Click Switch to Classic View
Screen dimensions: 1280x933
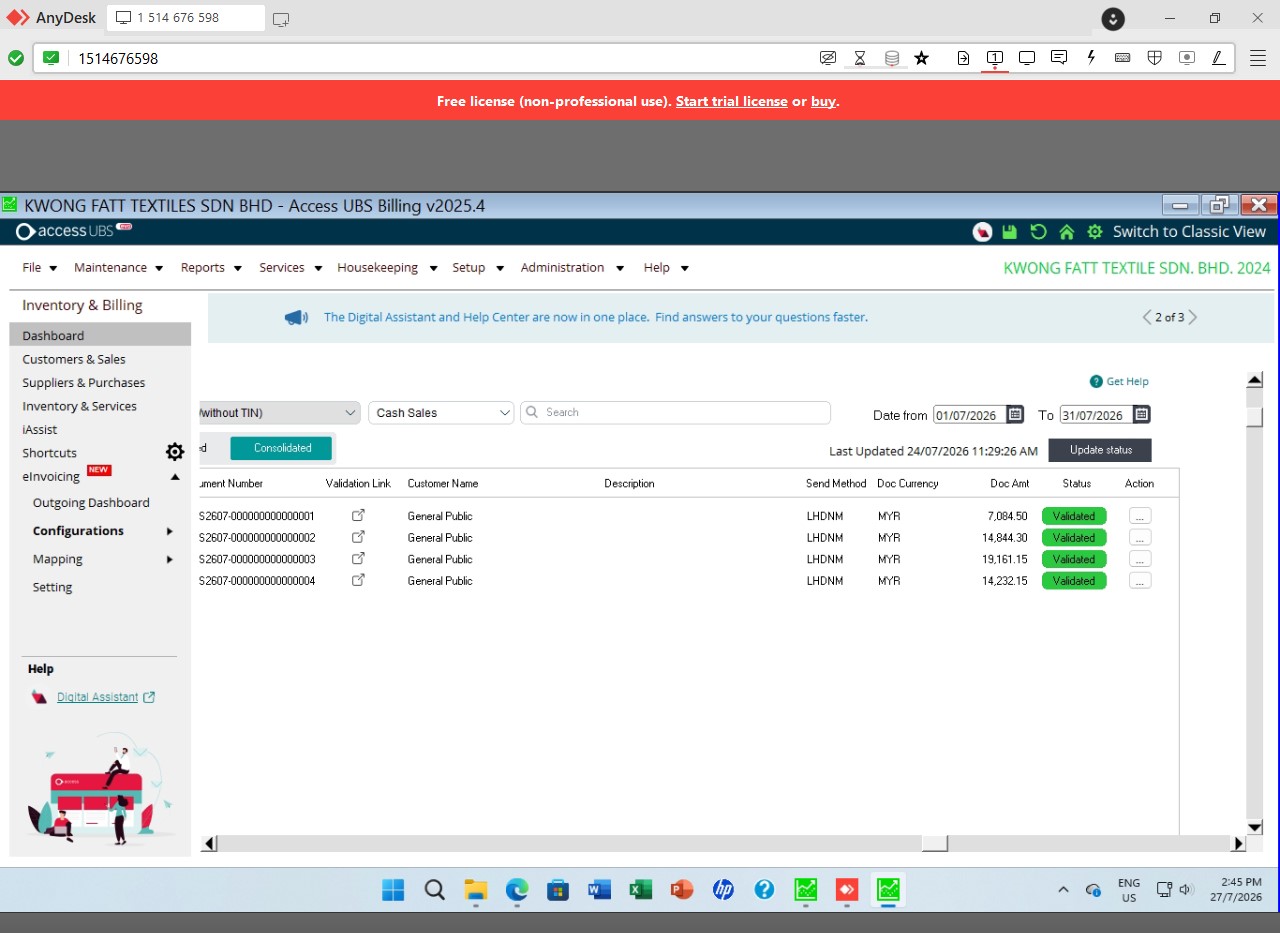click(x=1189, y=232)
